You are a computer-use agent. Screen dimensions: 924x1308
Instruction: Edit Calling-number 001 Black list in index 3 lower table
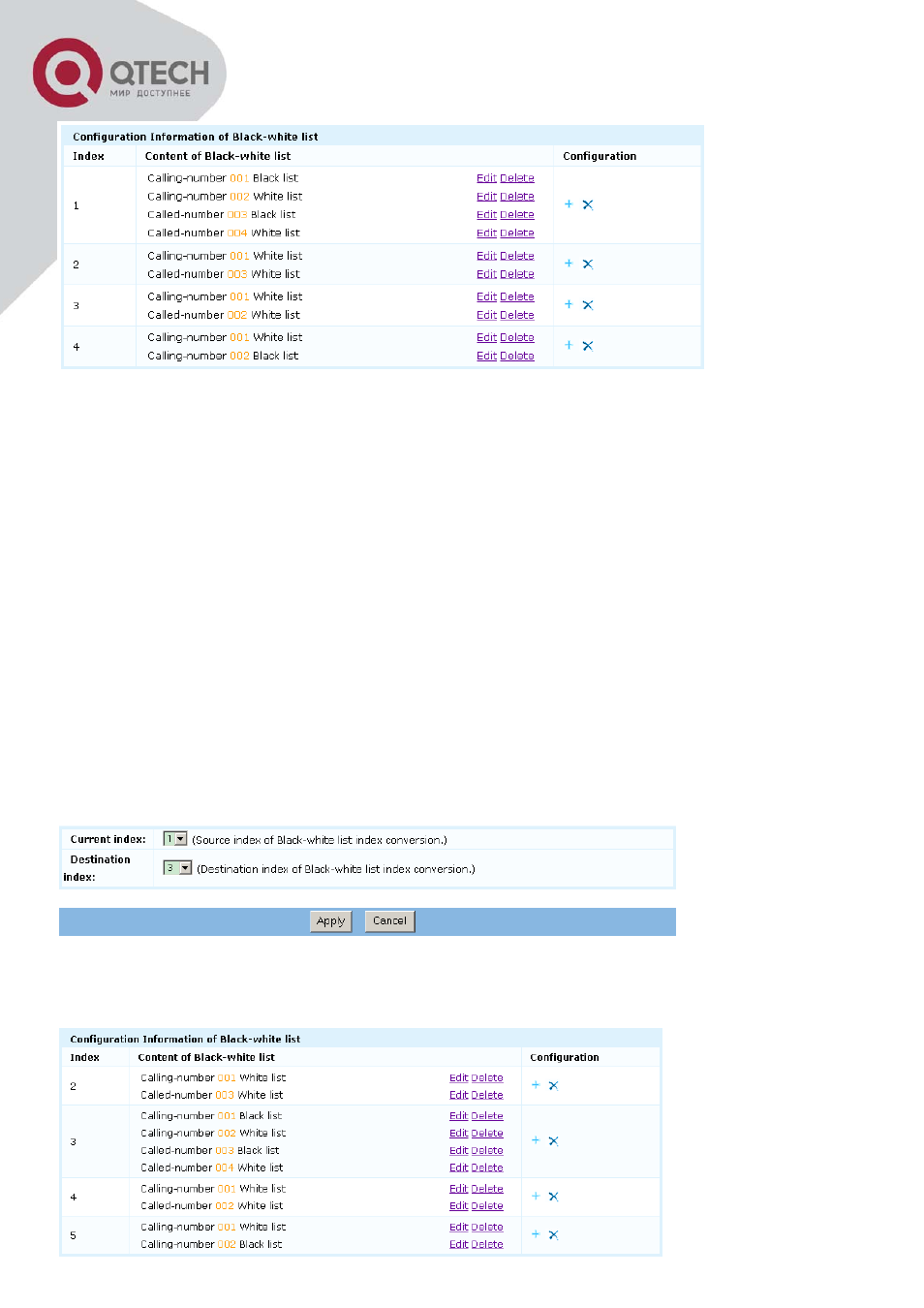[458, 1116]
